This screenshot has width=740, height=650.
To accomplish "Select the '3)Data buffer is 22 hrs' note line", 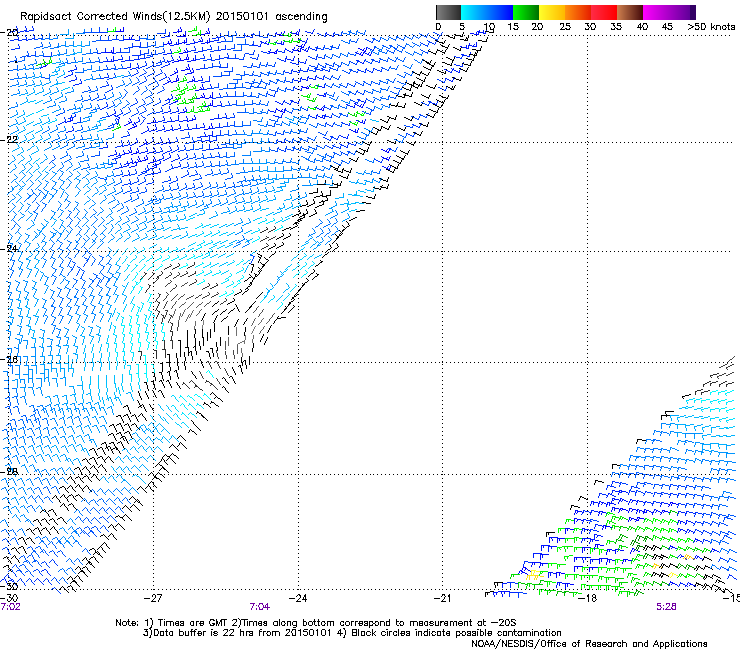I will [x=352, y=633].
